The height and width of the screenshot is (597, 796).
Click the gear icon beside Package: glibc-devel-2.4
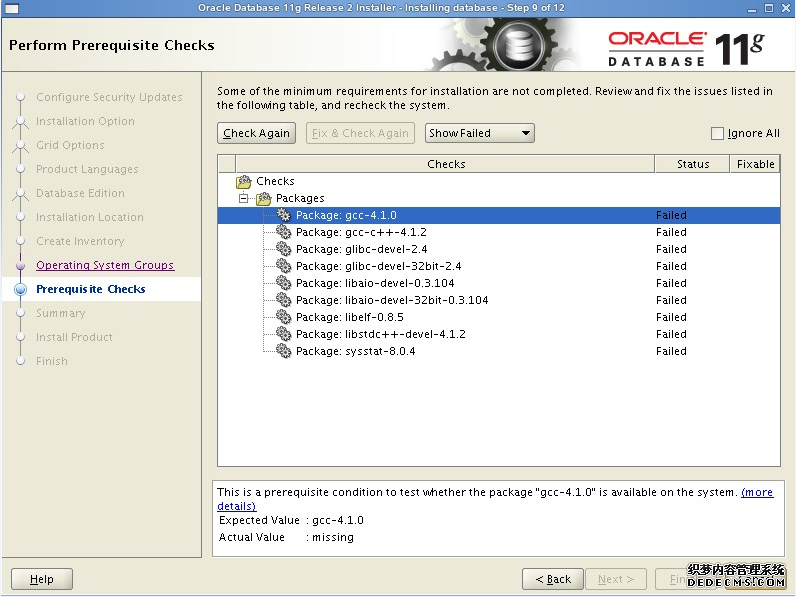[284, 249]
